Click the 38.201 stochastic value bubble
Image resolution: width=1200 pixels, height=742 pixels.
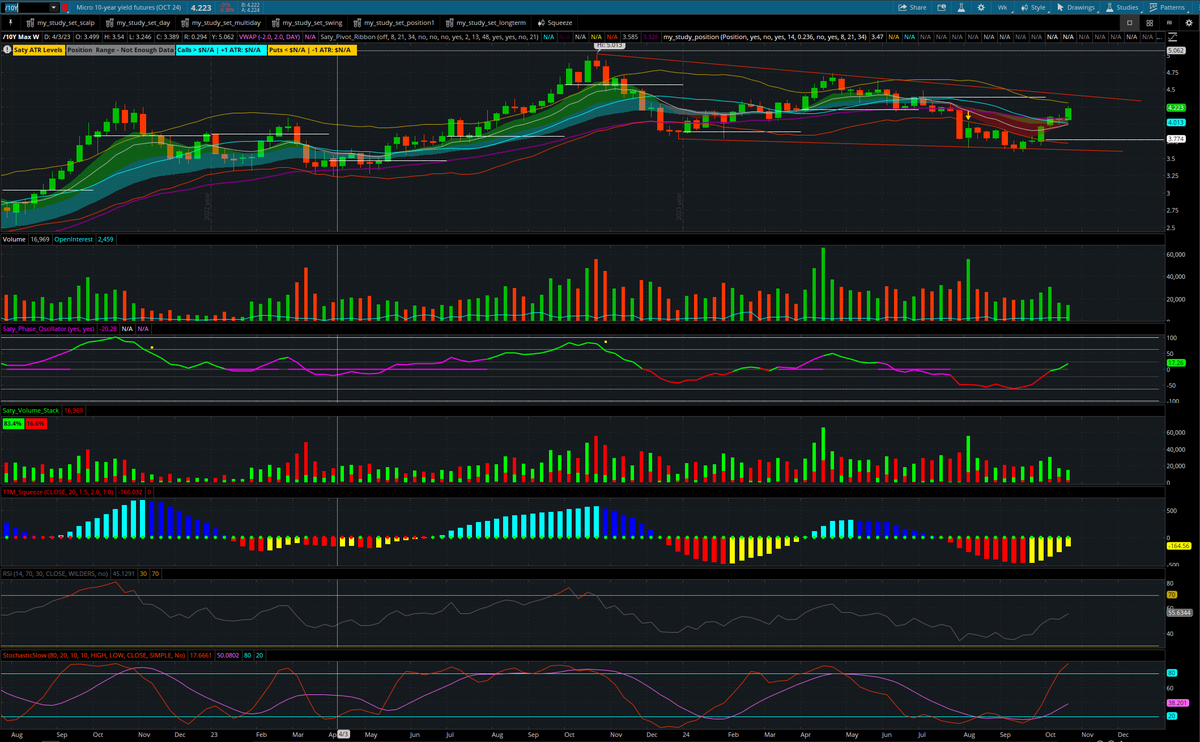click(1177, 703)
